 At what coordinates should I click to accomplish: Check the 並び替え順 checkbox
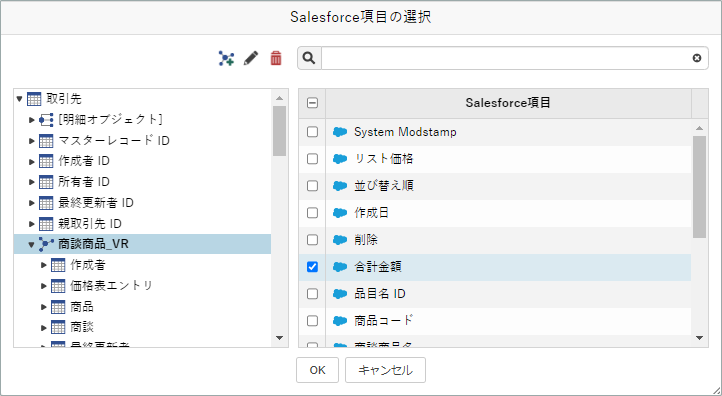tap(312, 186)
